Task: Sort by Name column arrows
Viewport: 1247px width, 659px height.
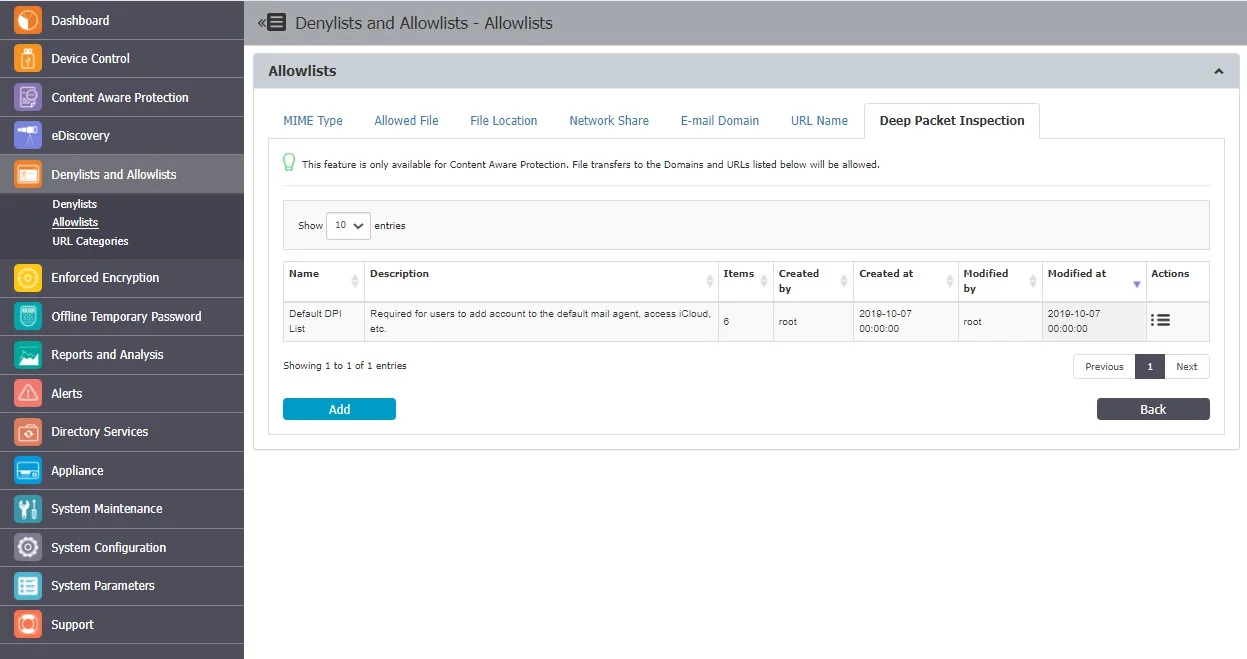Action: tap(354, 281)
